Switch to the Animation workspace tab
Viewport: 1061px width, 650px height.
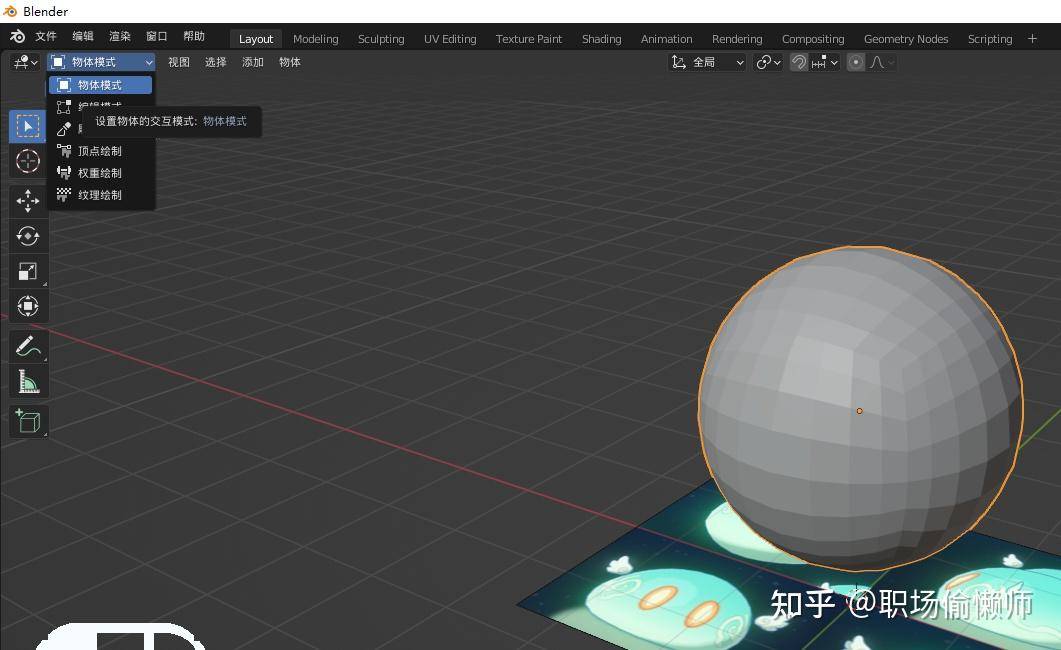(667, 39)
